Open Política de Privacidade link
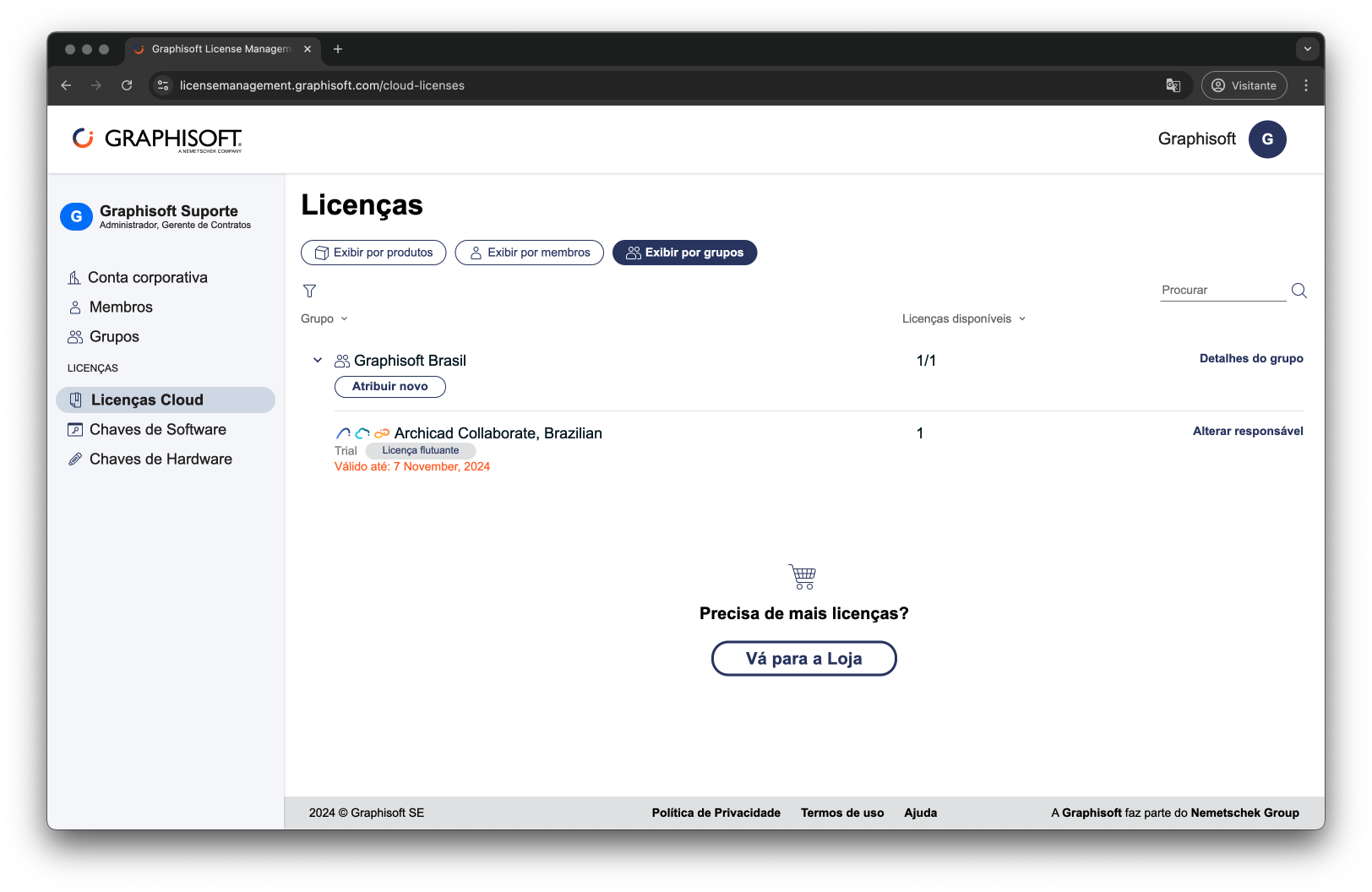The width and height of the screenshot is (1372, 892). point(716,813)
